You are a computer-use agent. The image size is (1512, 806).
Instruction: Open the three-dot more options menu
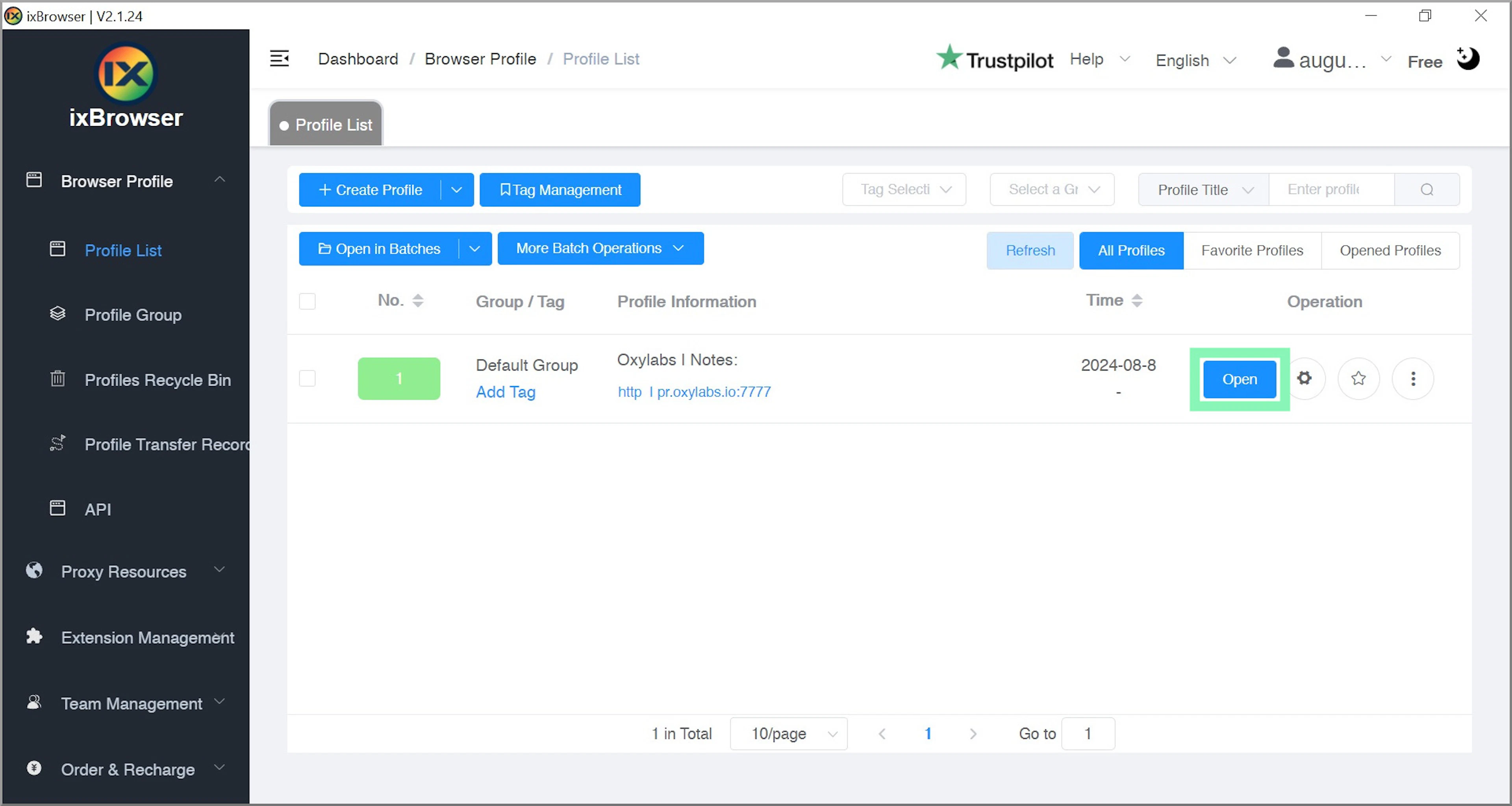click(x=1413, y=378)
